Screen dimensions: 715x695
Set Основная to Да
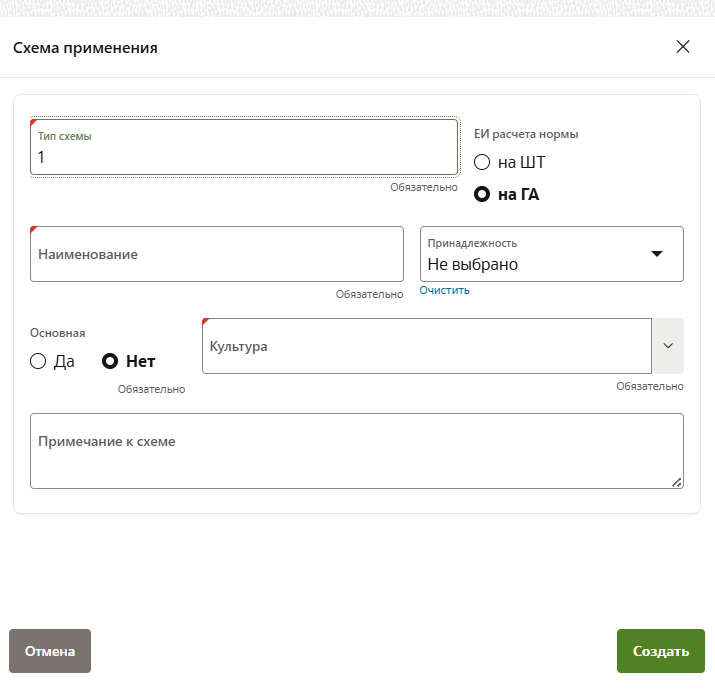tap(39, 361)
